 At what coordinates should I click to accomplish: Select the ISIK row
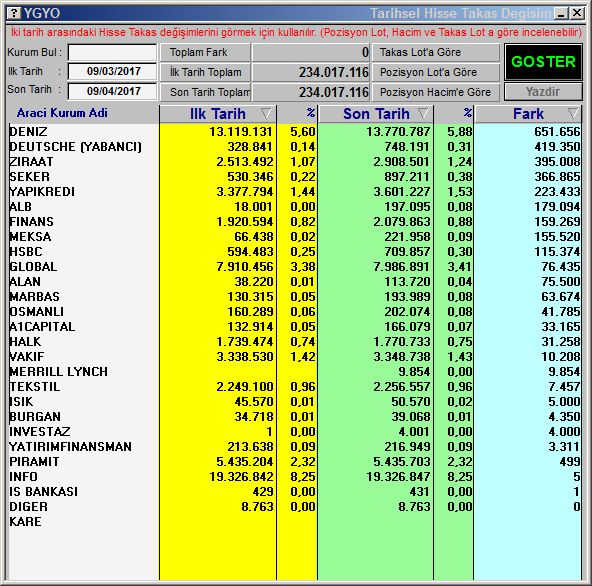[x=294, y=402]
